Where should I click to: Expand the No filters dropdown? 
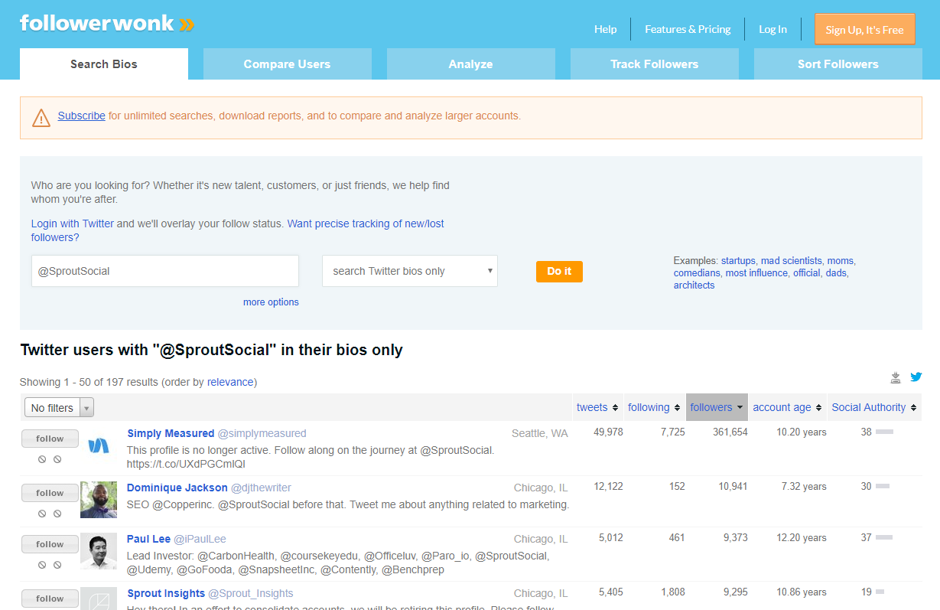(x=59, y=408)
